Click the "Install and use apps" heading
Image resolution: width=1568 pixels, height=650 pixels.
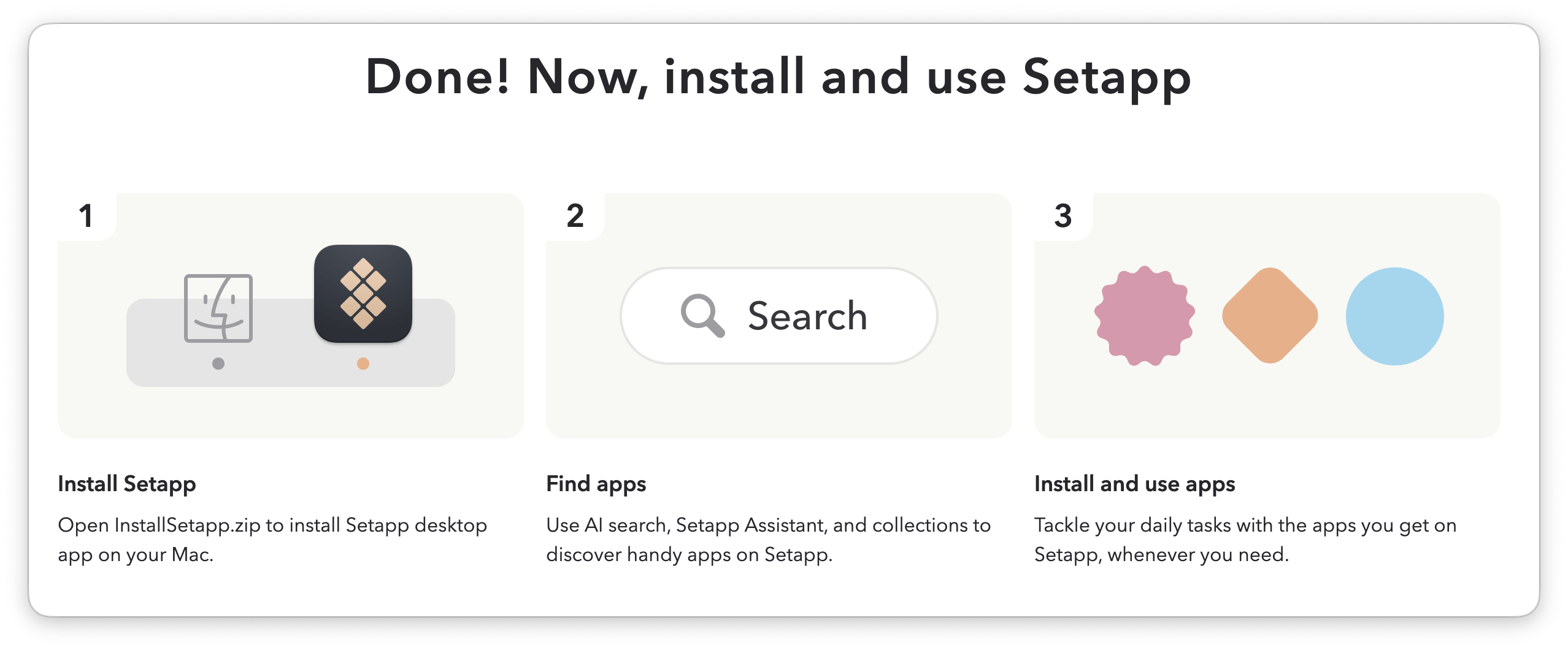(1135, 484)
